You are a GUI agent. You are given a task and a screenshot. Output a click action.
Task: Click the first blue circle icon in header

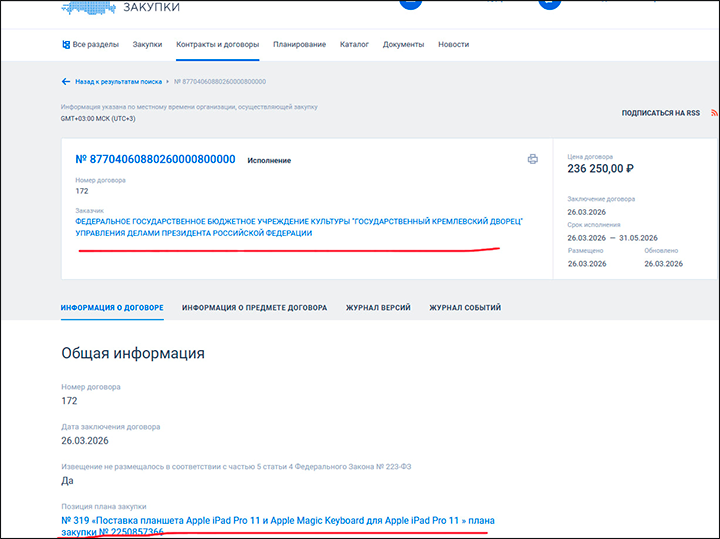coord(410,3)
